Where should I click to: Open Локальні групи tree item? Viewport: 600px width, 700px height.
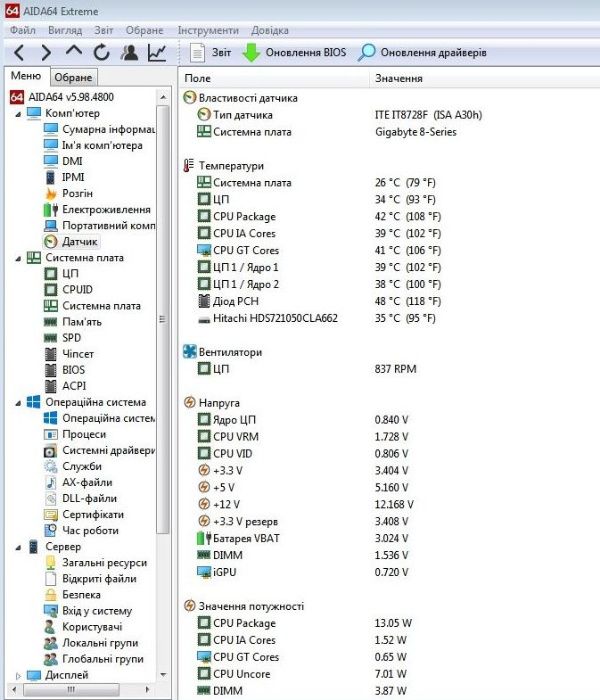pyautogui.click(x=91, y=643)
